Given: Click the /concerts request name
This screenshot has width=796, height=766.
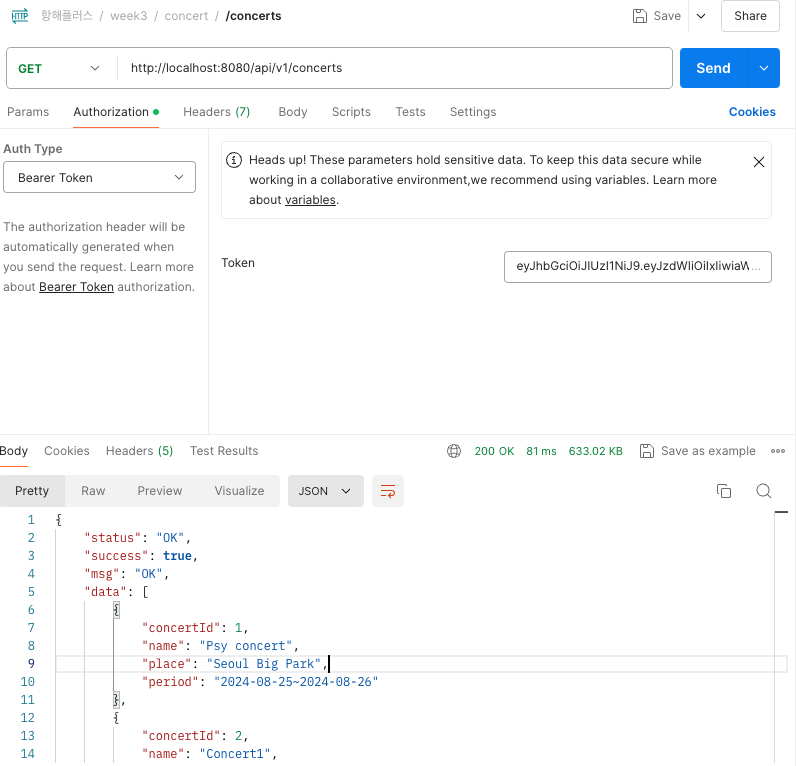Looking at the screenshot, I should point(253,16).
